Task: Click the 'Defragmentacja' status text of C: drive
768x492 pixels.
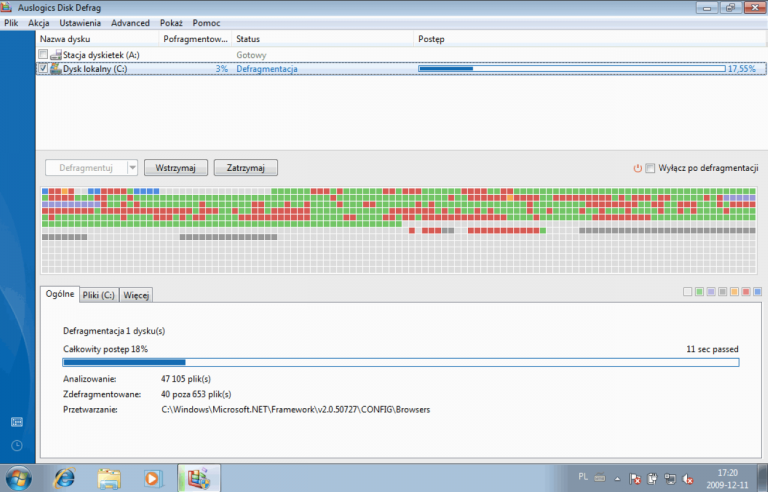Action: (267, 69)
